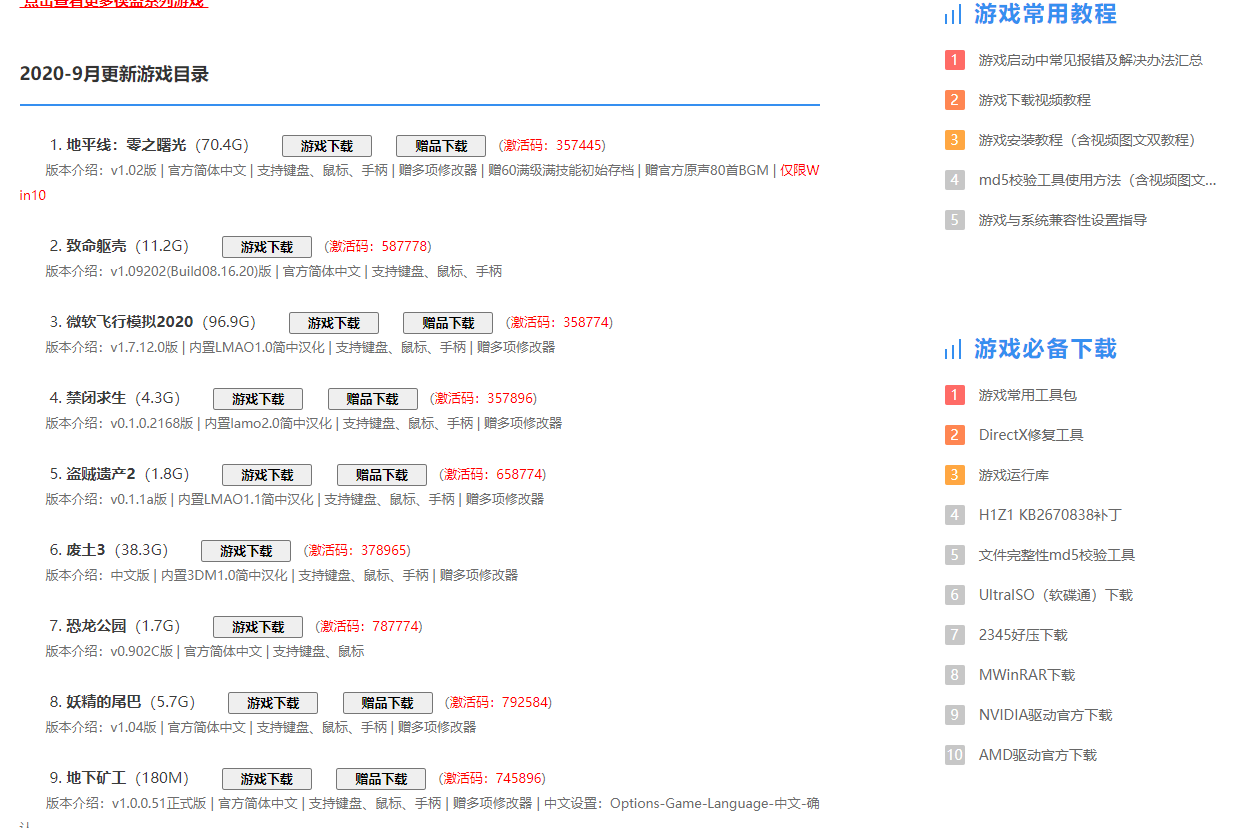
Task: Click the 游戏下载 button for 废土3
Action: [245, 550]
